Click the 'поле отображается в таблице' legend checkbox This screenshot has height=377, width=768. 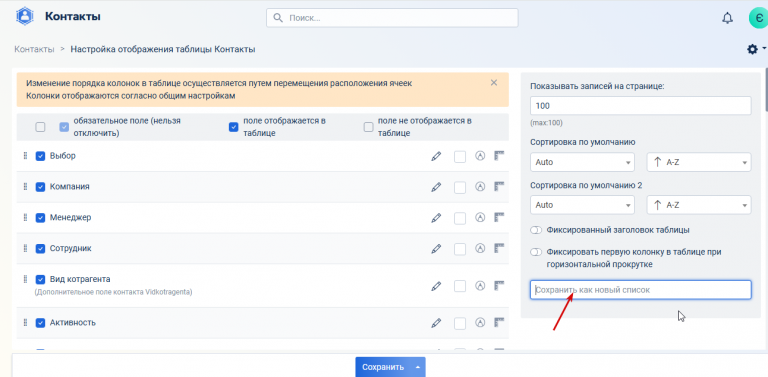(234, 127)
